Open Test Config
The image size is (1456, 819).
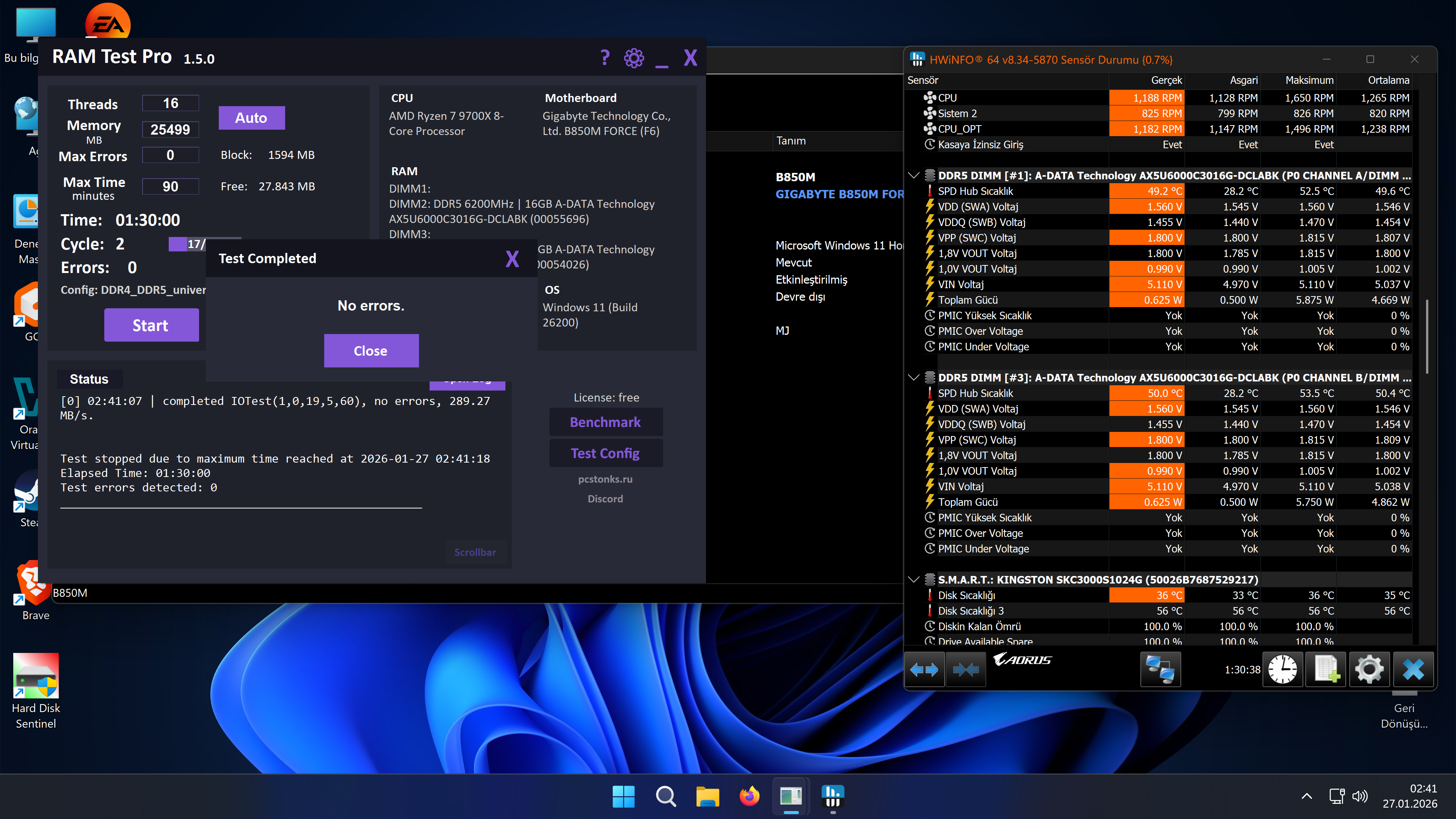tap(606, 453)
